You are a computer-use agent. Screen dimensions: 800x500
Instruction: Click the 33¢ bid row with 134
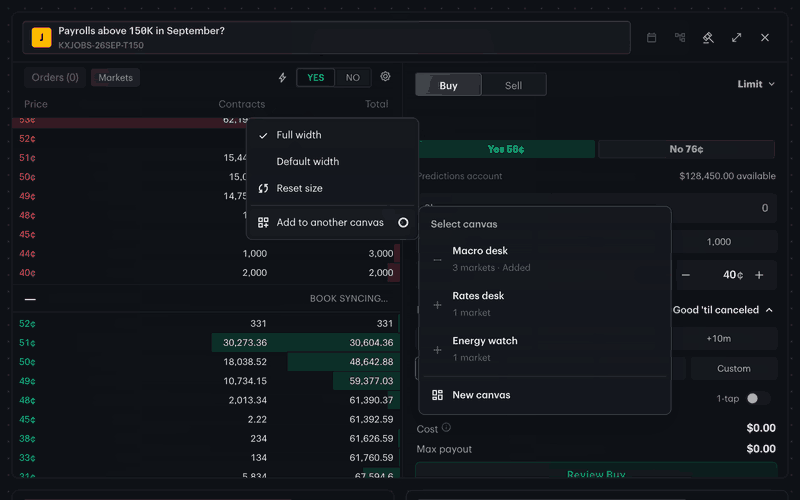pos(206,458)
